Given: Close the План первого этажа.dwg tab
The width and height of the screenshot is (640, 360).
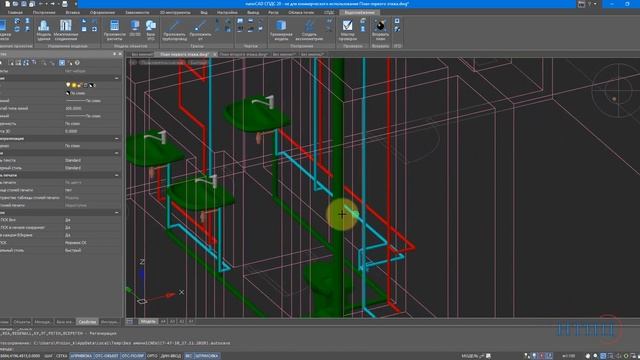Looking at the screenshot, I should tap(215, 54).
